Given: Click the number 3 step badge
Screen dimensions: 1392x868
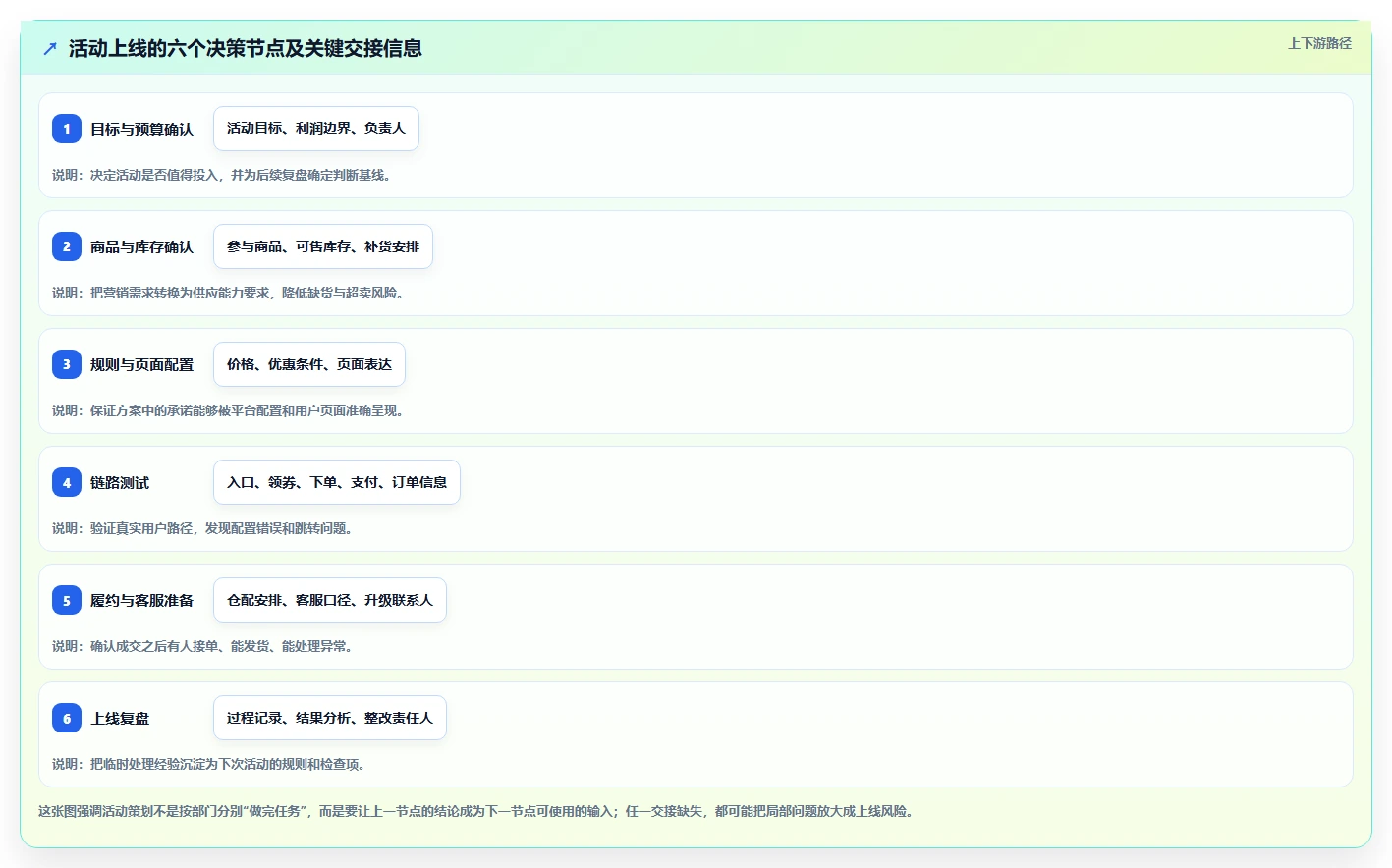Looking at the screenshot, I should 67,364.
